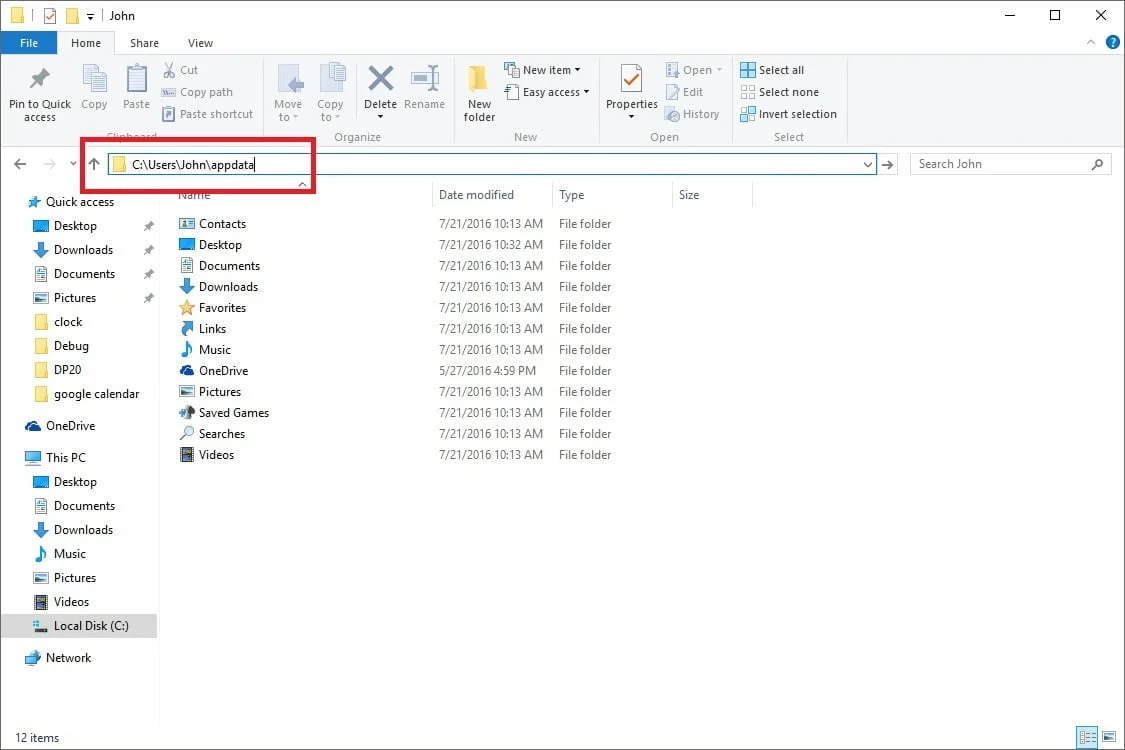Open Properties from the ribbon
The height and width of the screenshot is (750, 1125).
630,89
